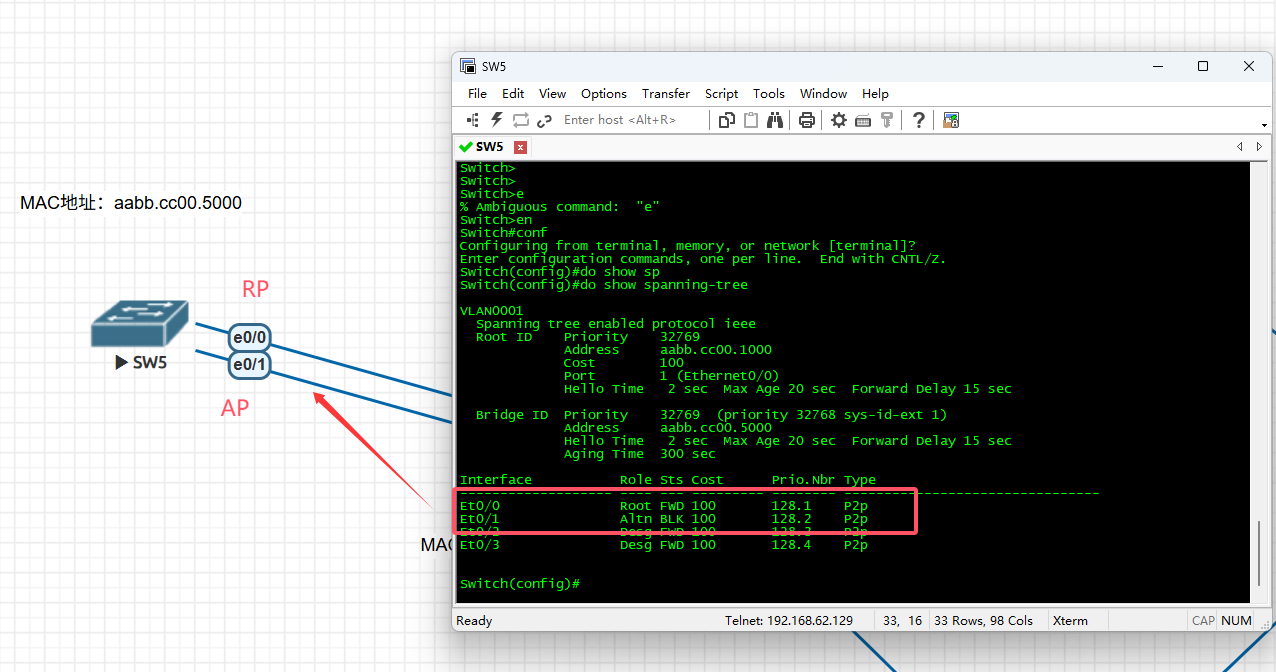Click the Et0/0 Root FWD row
The image size is (1276, 672).
[663, 506]
